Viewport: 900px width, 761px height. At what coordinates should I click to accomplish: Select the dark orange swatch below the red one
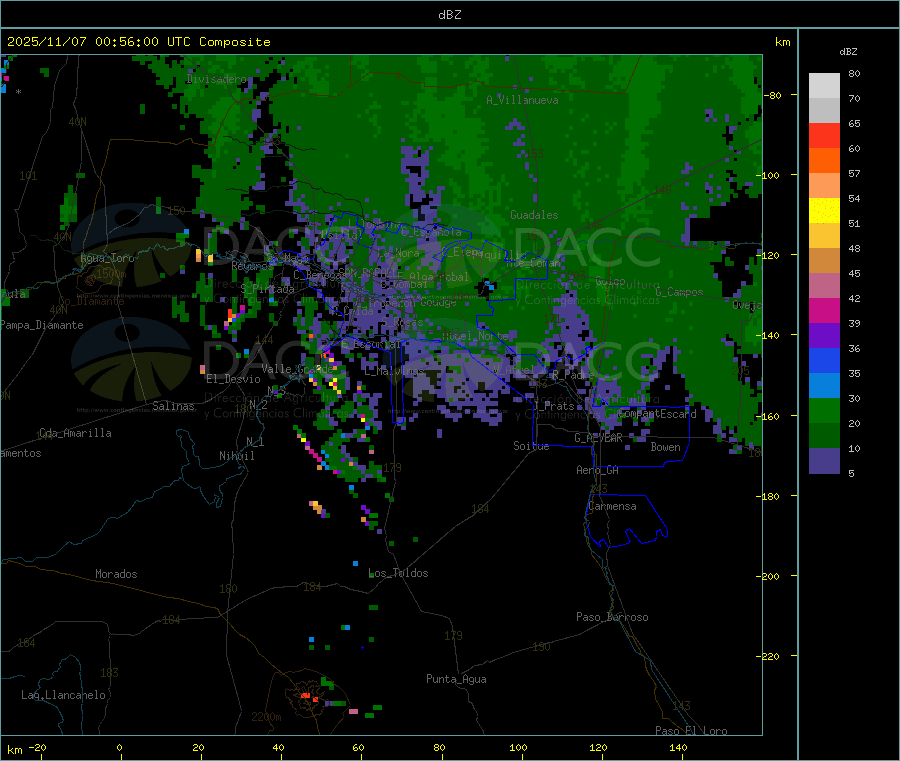[x=824, y=161]
